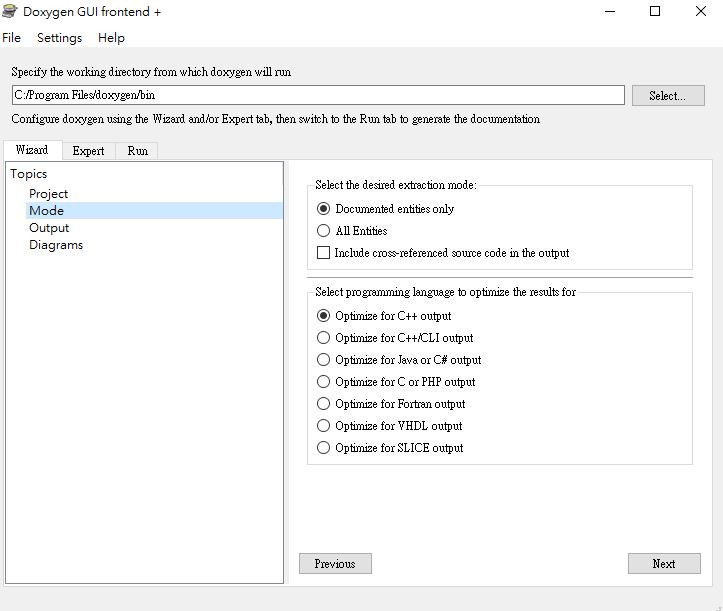Enable cross-referenced source code checkbox
This screenshot has width=723, height=611.
[x=443, y=253]
